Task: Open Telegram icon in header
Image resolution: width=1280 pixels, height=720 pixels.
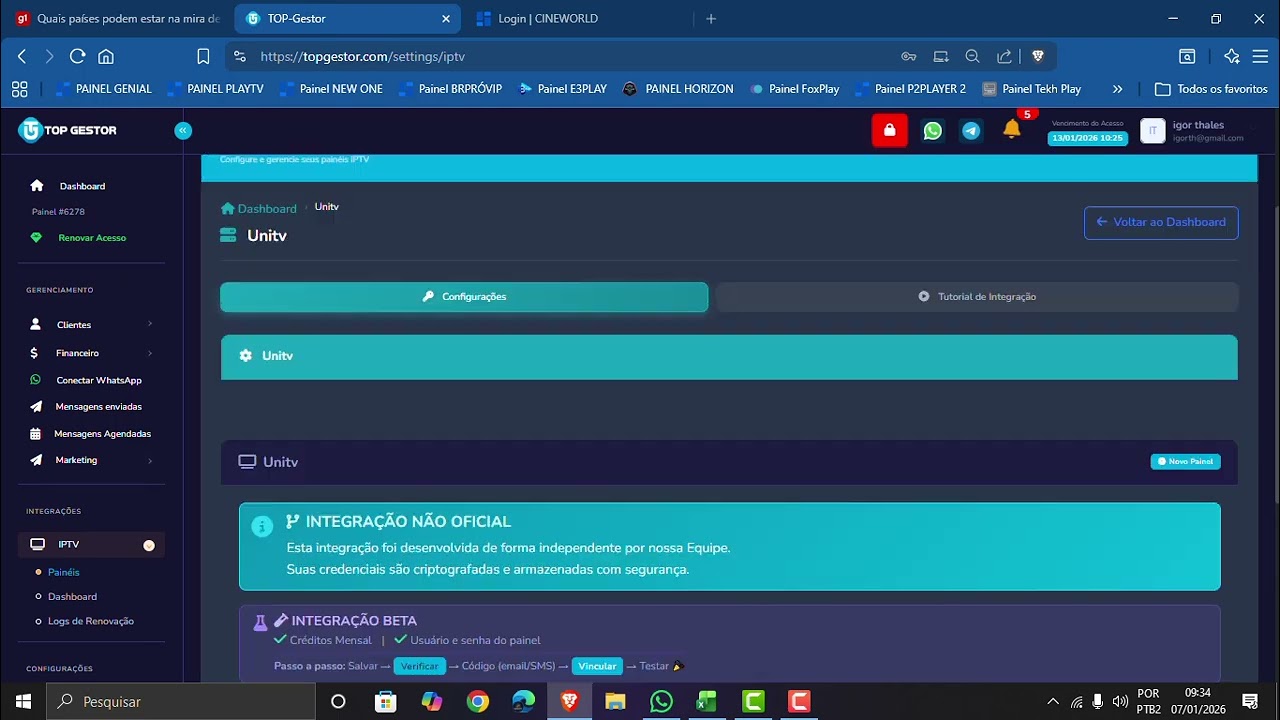Action: click(970, 130)
